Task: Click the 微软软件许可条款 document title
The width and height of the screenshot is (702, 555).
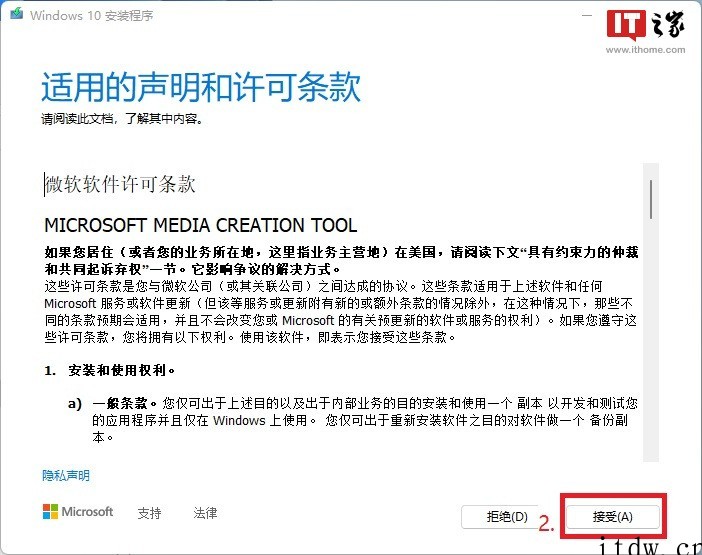Action: coord(120,185)
